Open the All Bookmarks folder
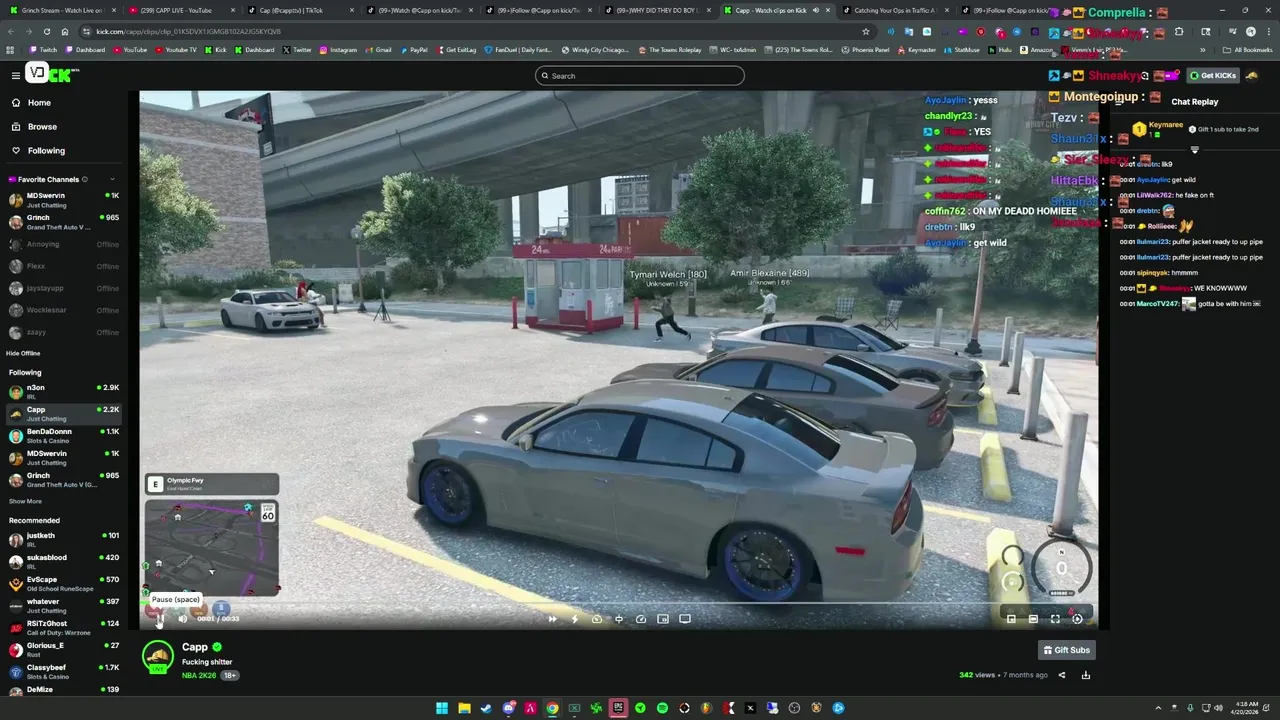 [1248, 50]
